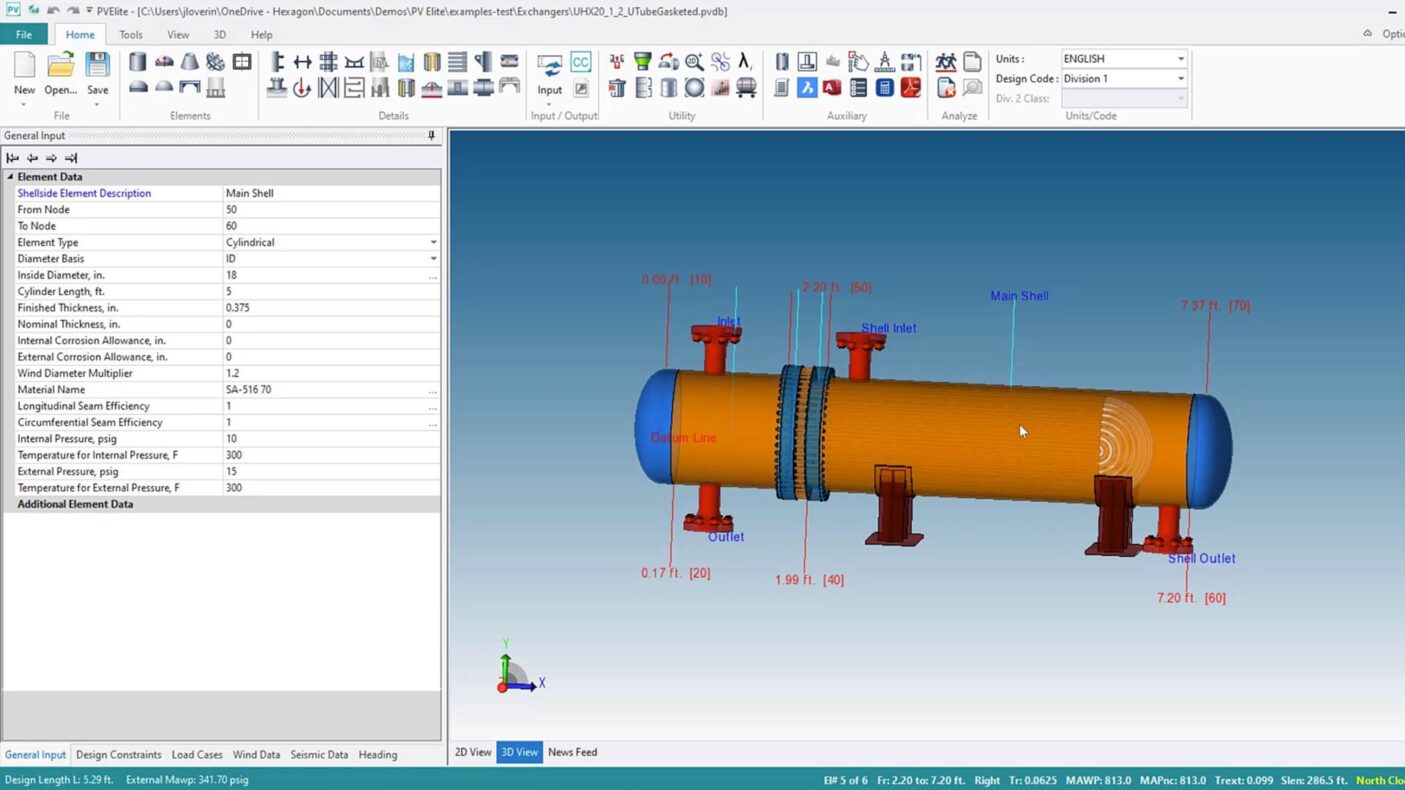This screenshot has height=790, width=1405.
Task: Click the green funnel icon in Utility
Action: pos(643,62)
